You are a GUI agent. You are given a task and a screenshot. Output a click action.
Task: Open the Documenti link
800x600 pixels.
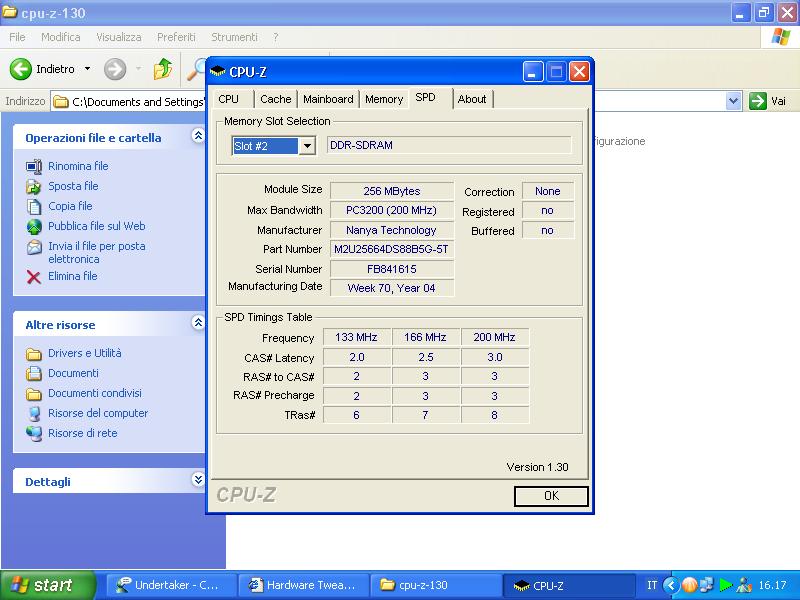tap(73, 373)
